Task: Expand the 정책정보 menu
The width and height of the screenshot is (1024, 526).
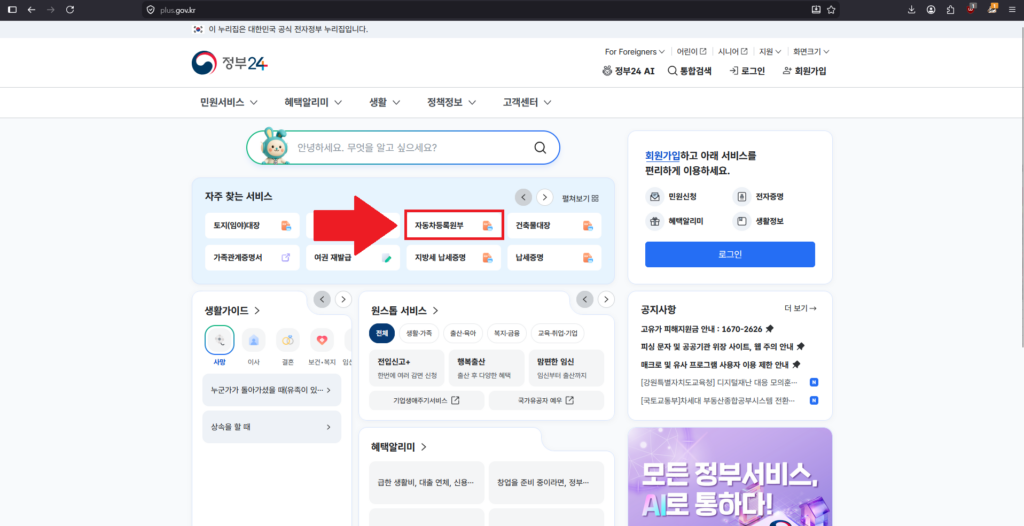Action: pyautogui.click(x=451, y=103)
